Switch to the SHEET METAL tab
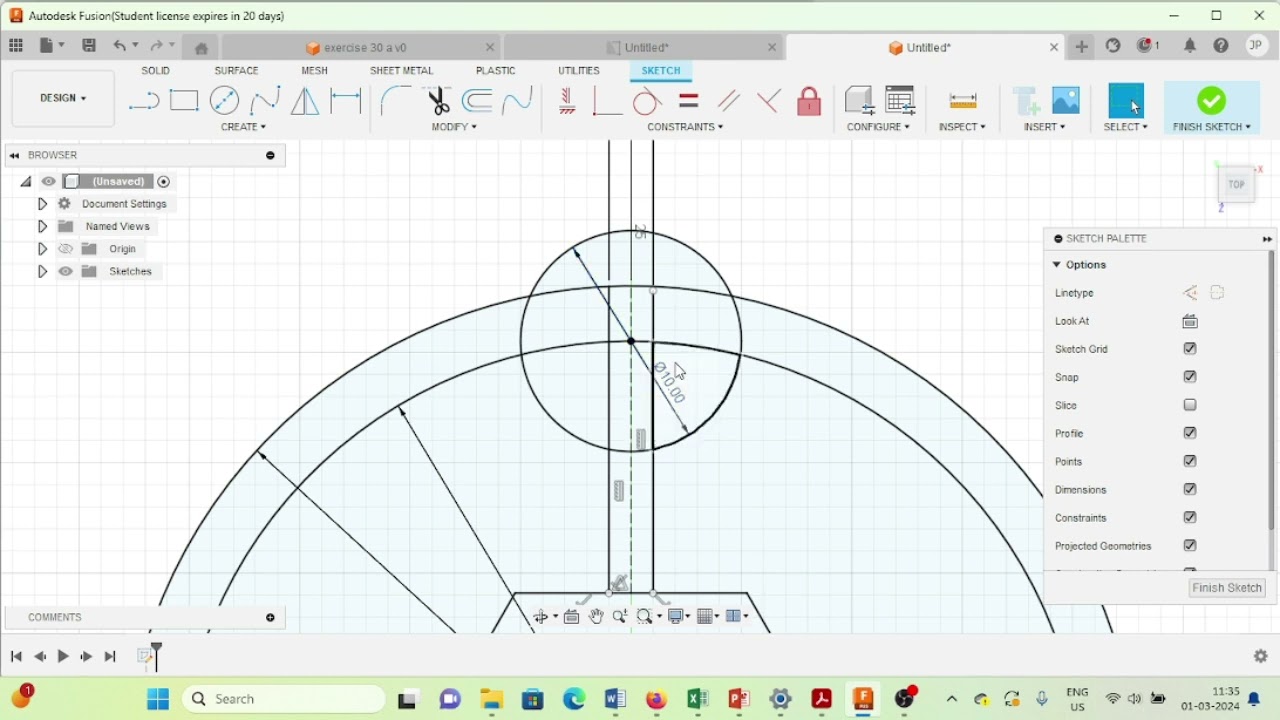 tap(401, 71)
